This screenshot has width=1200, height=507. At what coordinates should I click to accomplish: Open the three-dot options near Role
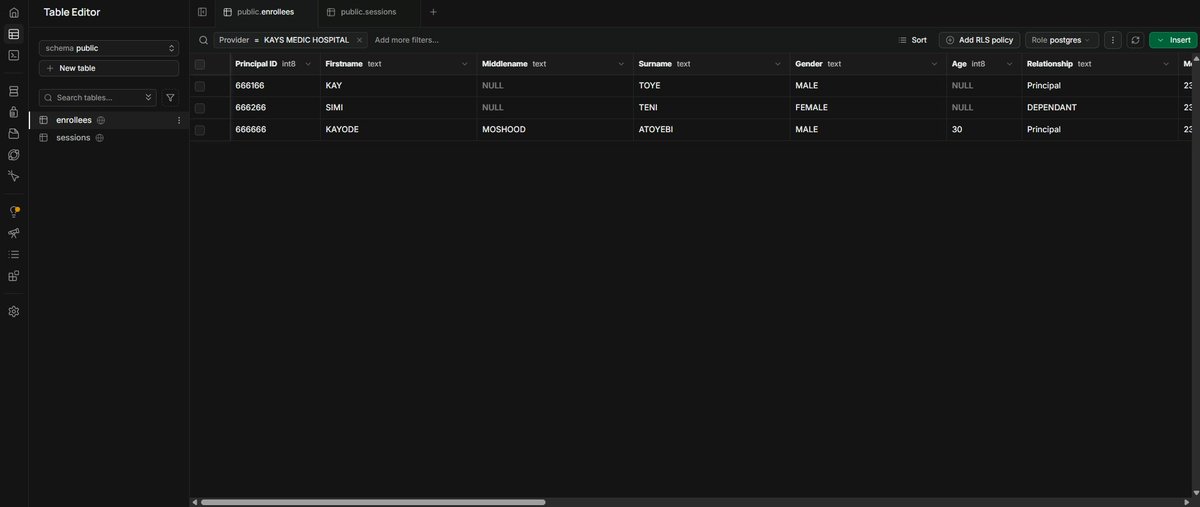coord(1113,40)
